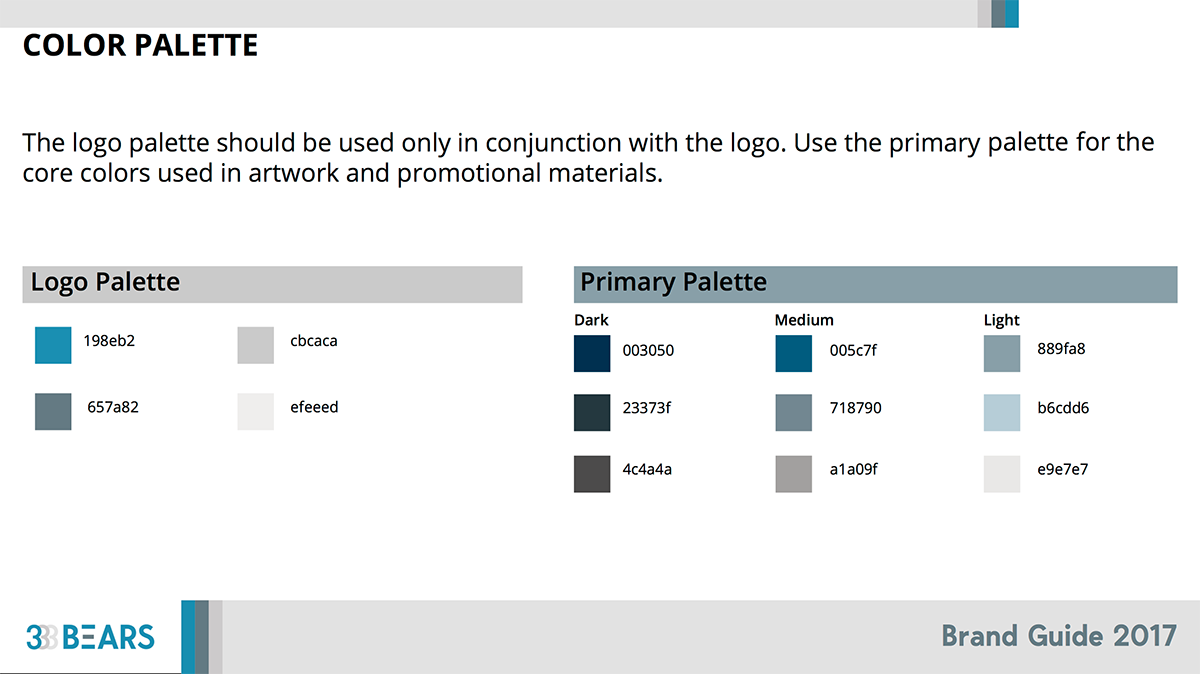Screen dimensions: 1200x674
Task: Select the 005c7f medium blue swatch
Action: point(794,354)
